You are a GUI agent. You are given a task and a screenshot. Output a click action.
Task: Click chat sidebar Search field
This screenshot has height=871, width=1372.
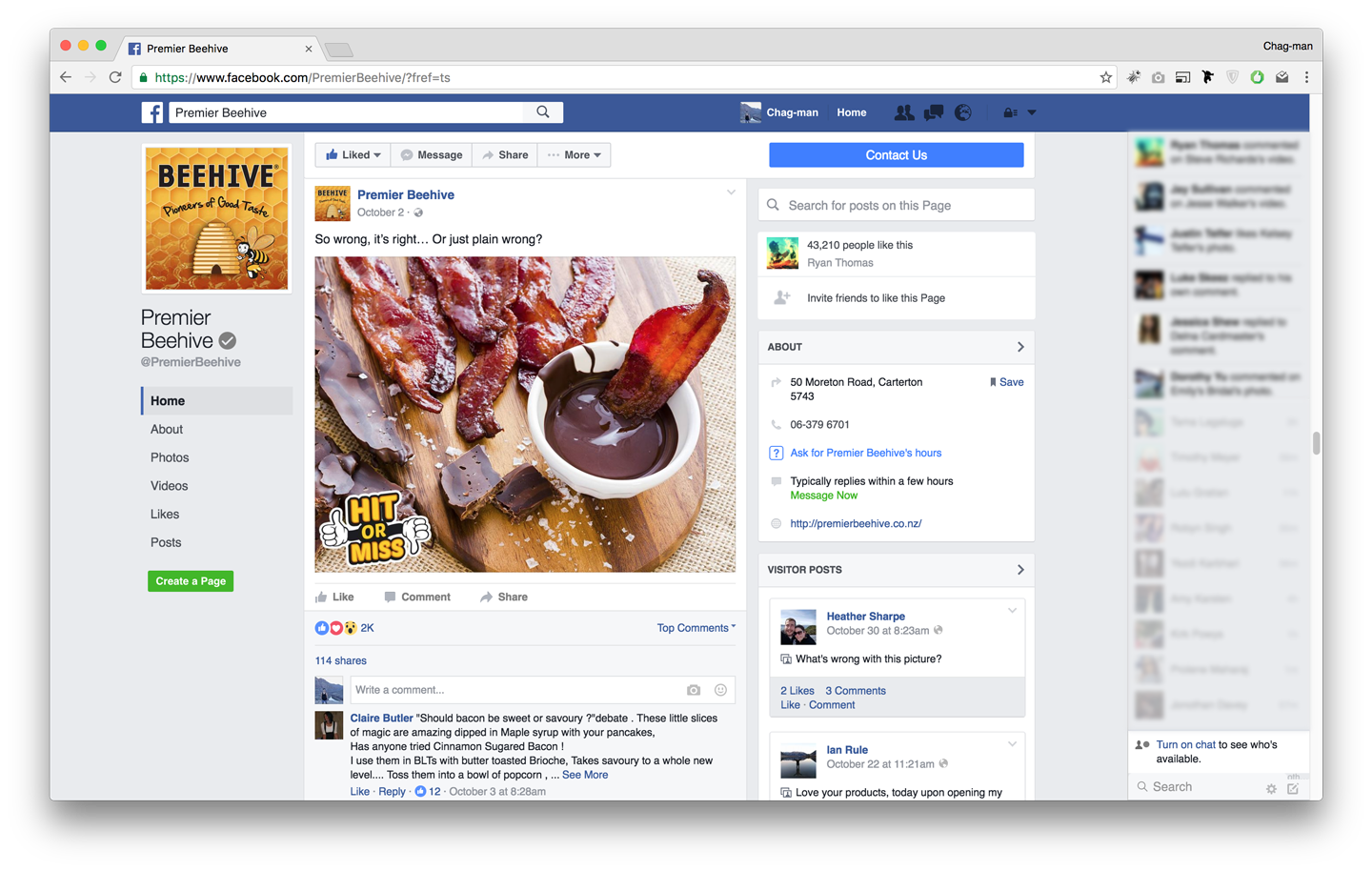1200,787
